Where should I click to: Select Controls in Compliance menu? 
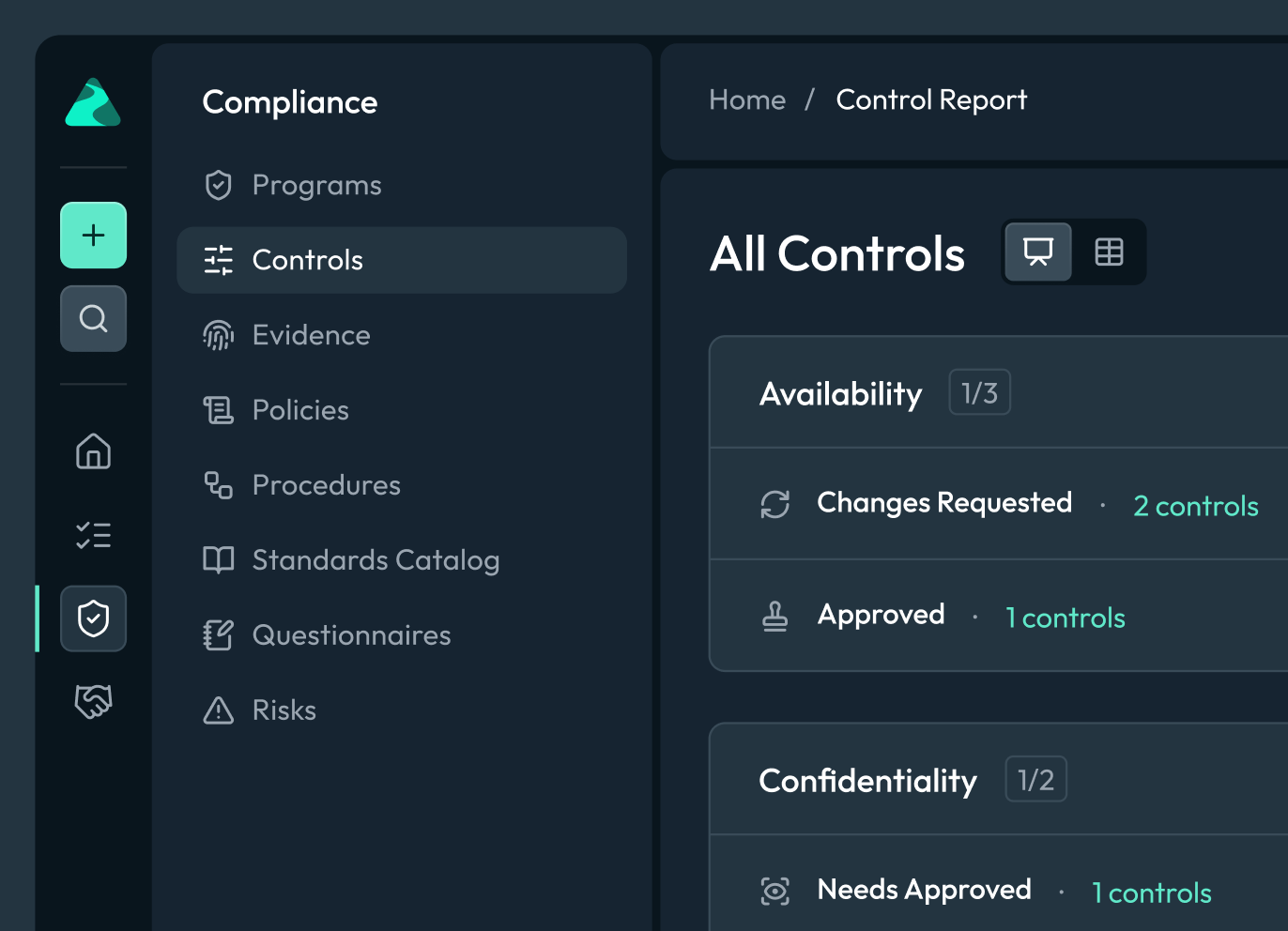(401, 260)
